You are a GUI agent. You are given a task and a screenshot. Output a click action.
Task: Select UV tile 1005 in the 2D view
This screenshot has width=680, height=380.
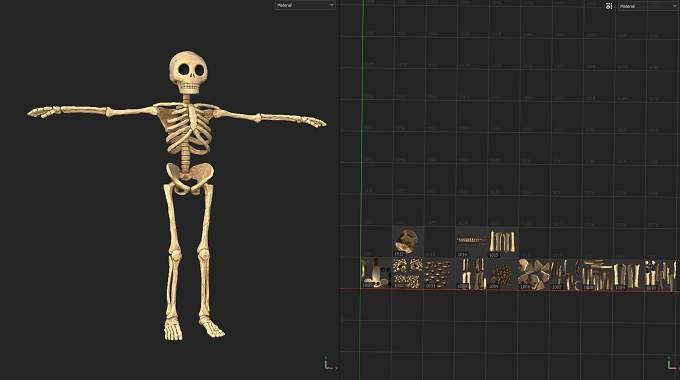pos(503,274)
